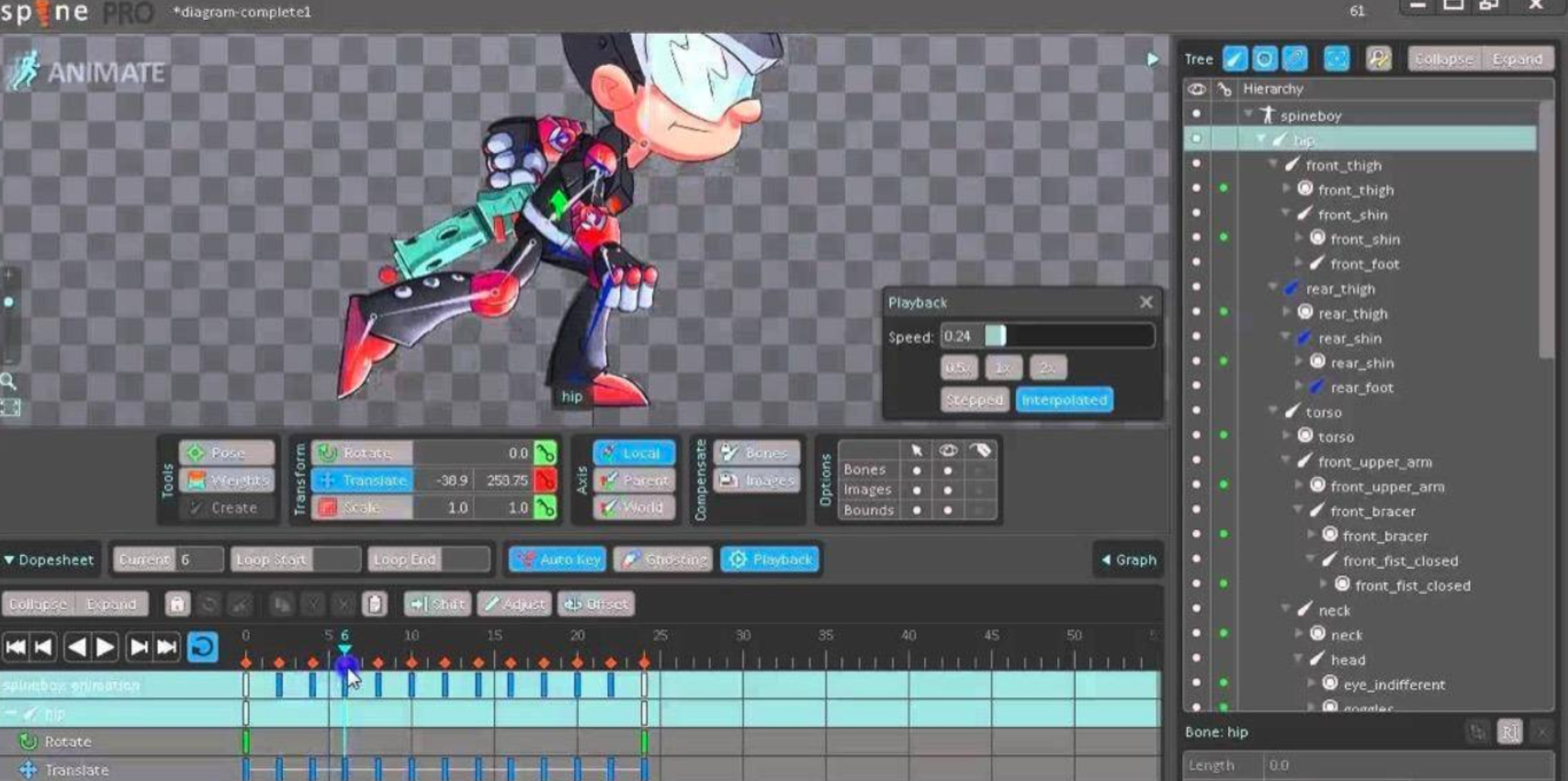Enable Auto Key toggle
Image resolution: width=1568 pixels, height=781 pixels.
558,559
